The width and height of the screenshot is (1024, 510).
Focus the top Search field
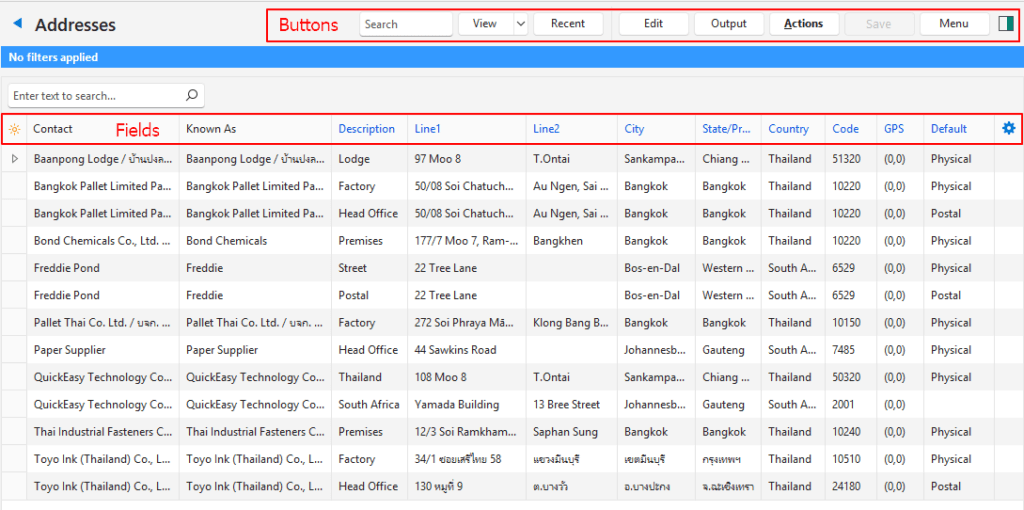[x=405, y=24]
